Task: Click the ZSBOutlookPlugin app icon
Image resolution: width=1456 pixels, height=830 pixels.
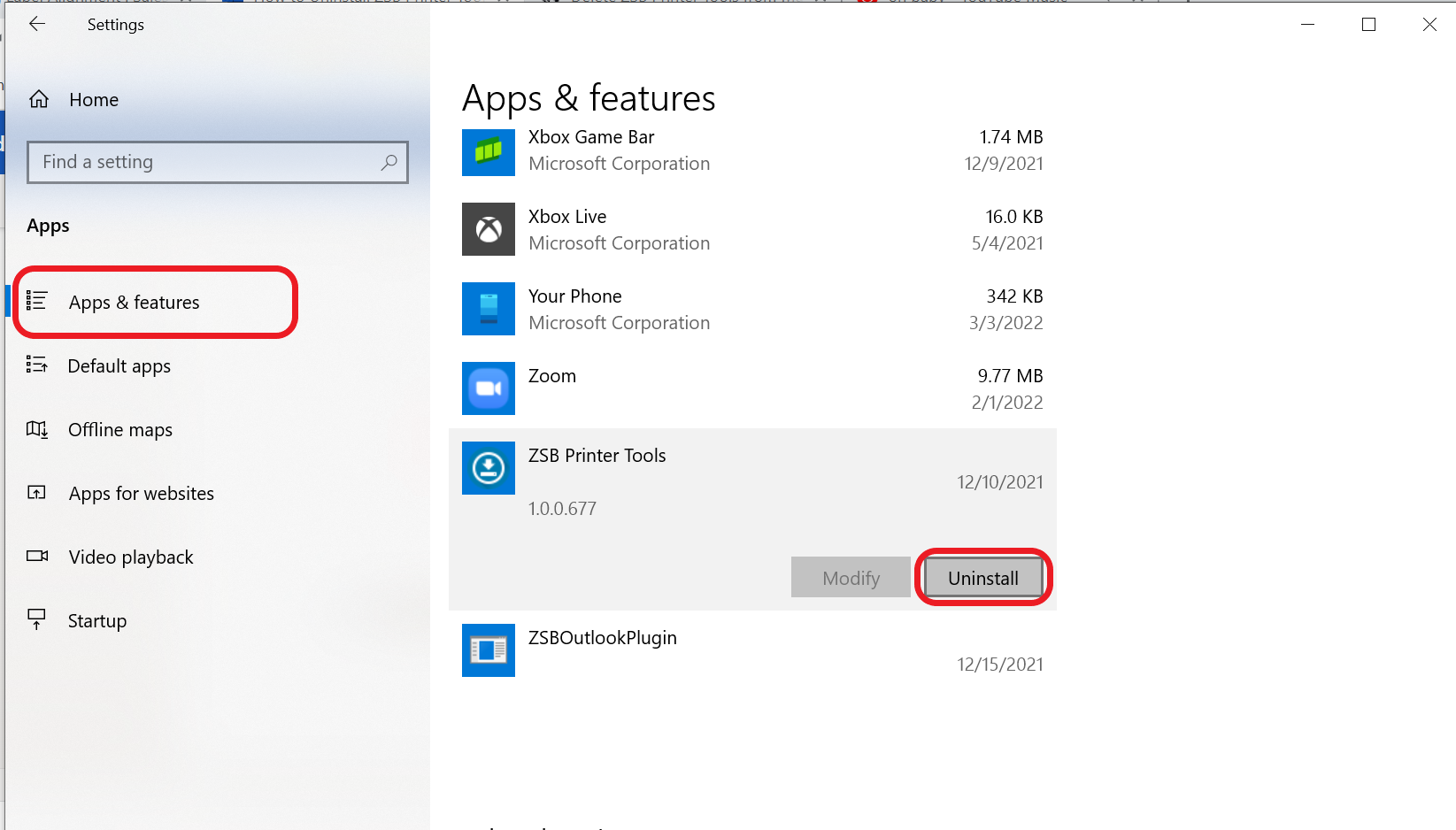Action: click(x=488, y=650)
